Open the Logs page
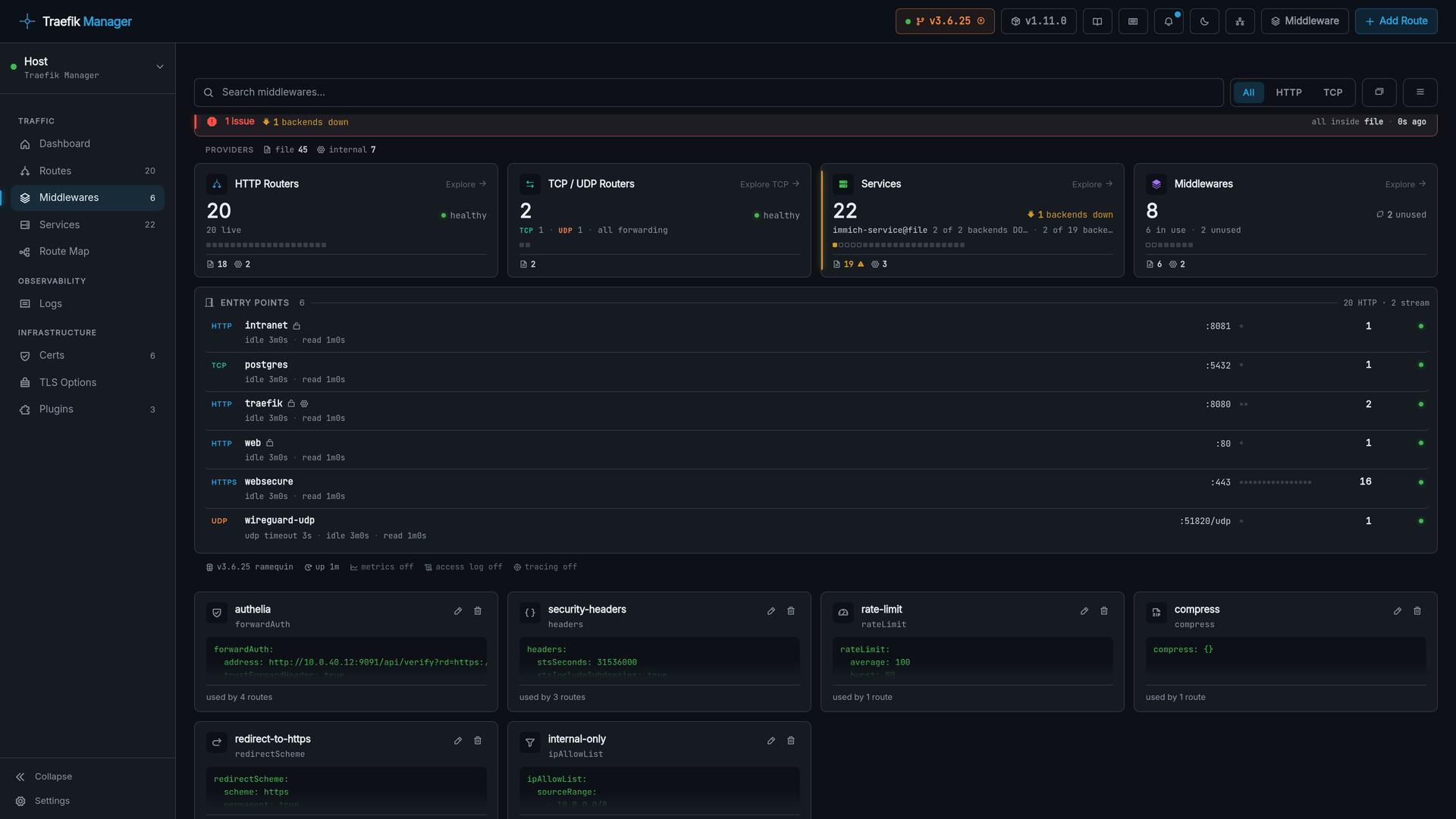Image resolution: width=1456 pixels, height=819 pixels. pyautogui.click(x=87, y=304)
